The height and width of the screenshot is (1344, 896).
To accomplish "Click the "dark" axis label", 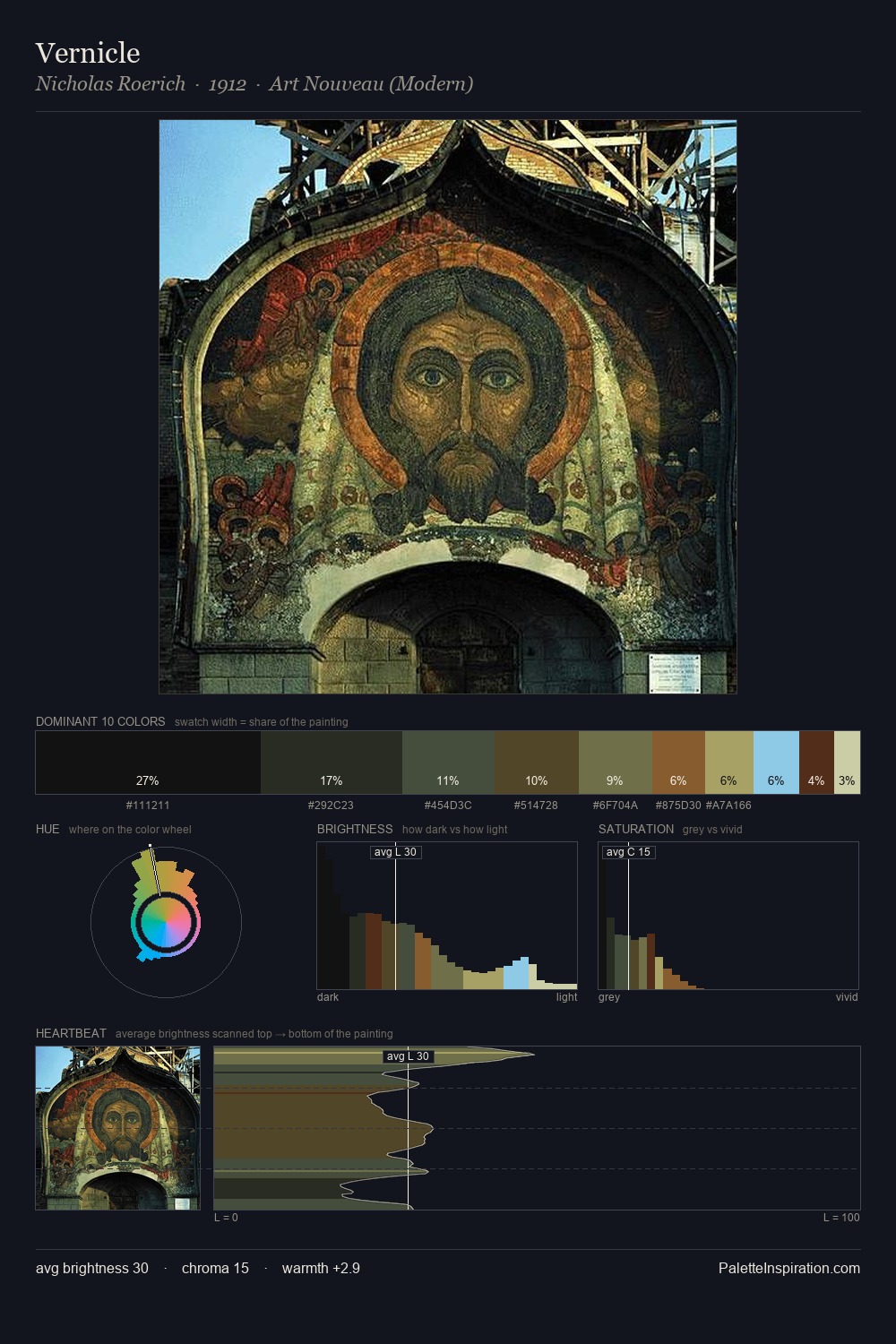I will coord(328,997).
